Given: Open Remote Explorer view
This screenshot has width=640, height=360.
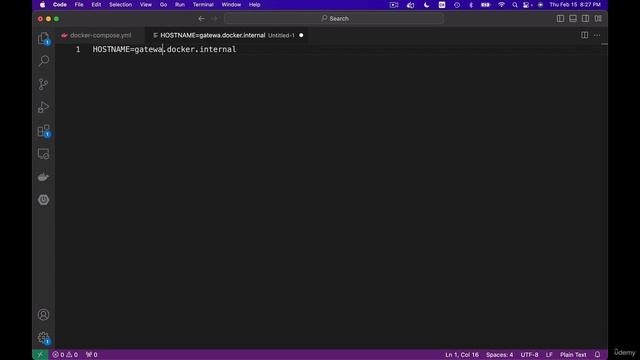Looking at the screenshot, I should [x=43, y=154].
